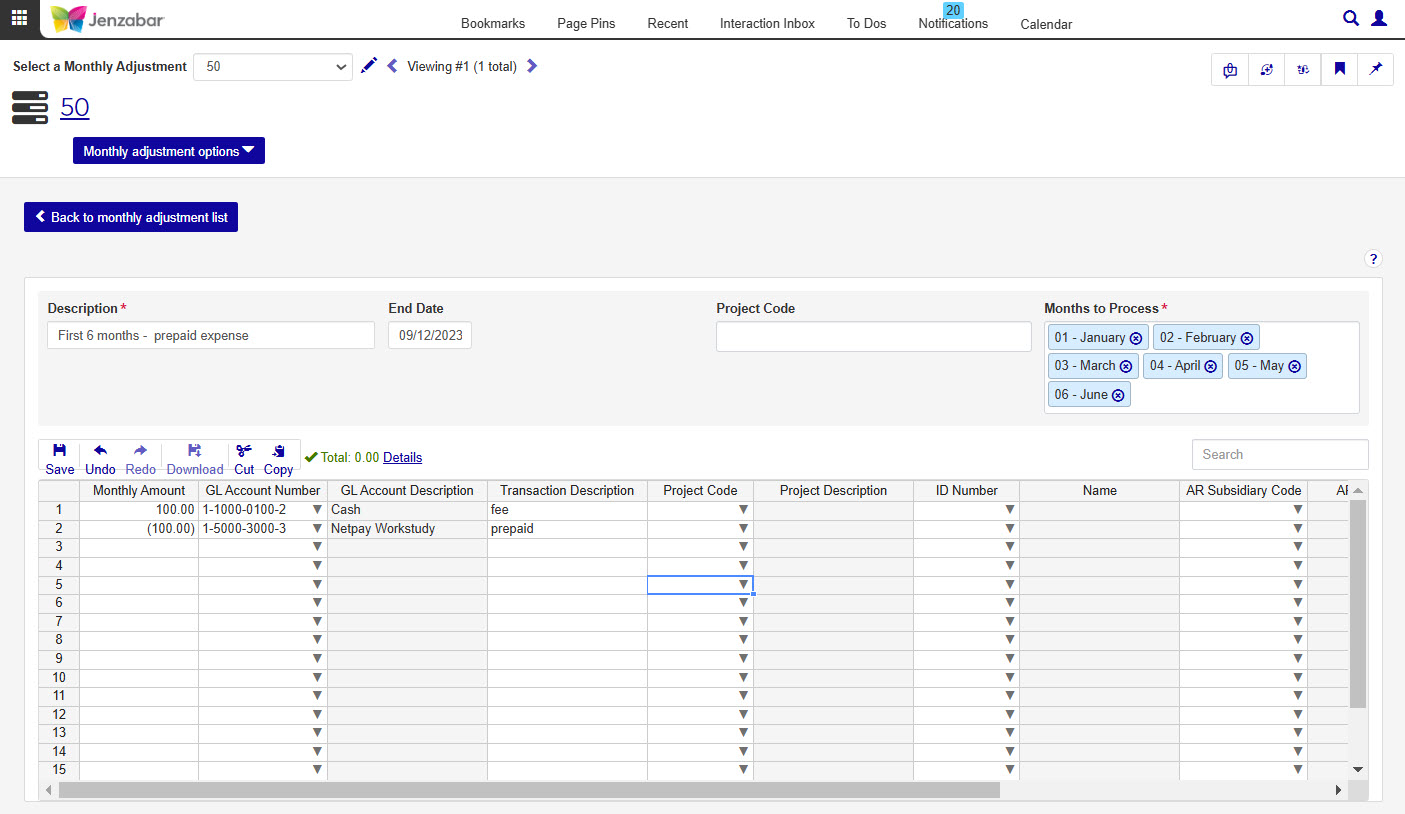
Task: Click the Copy toolbar icon
Action: click(x=278, y=458)
